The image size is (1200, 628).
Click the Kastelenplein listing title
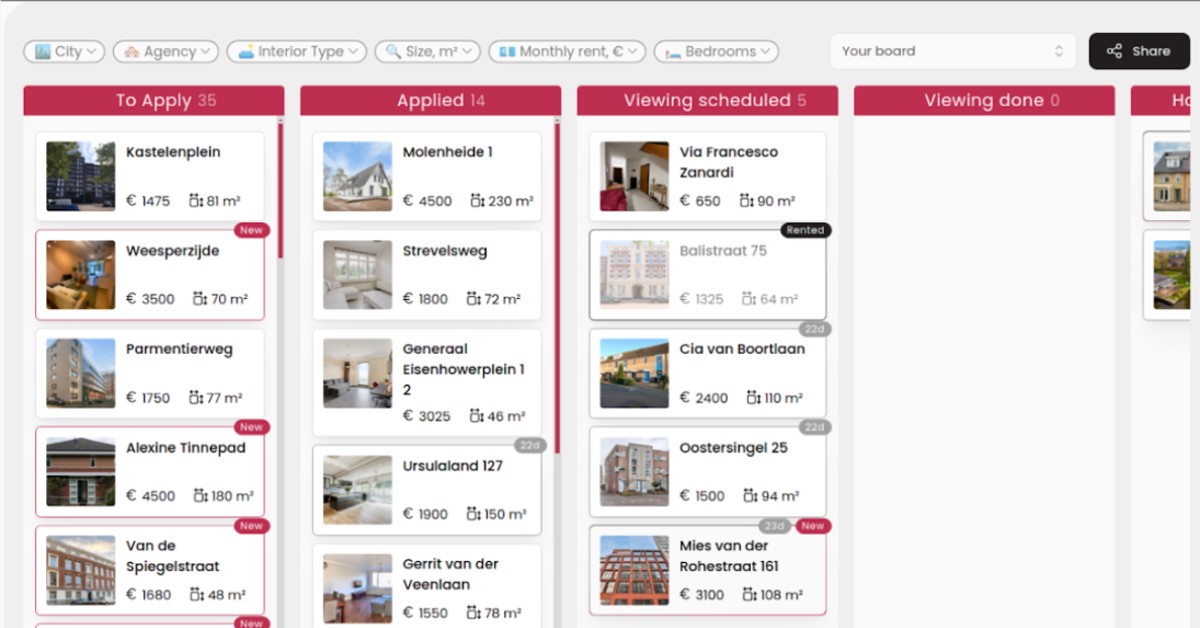(x=173, y=152)
